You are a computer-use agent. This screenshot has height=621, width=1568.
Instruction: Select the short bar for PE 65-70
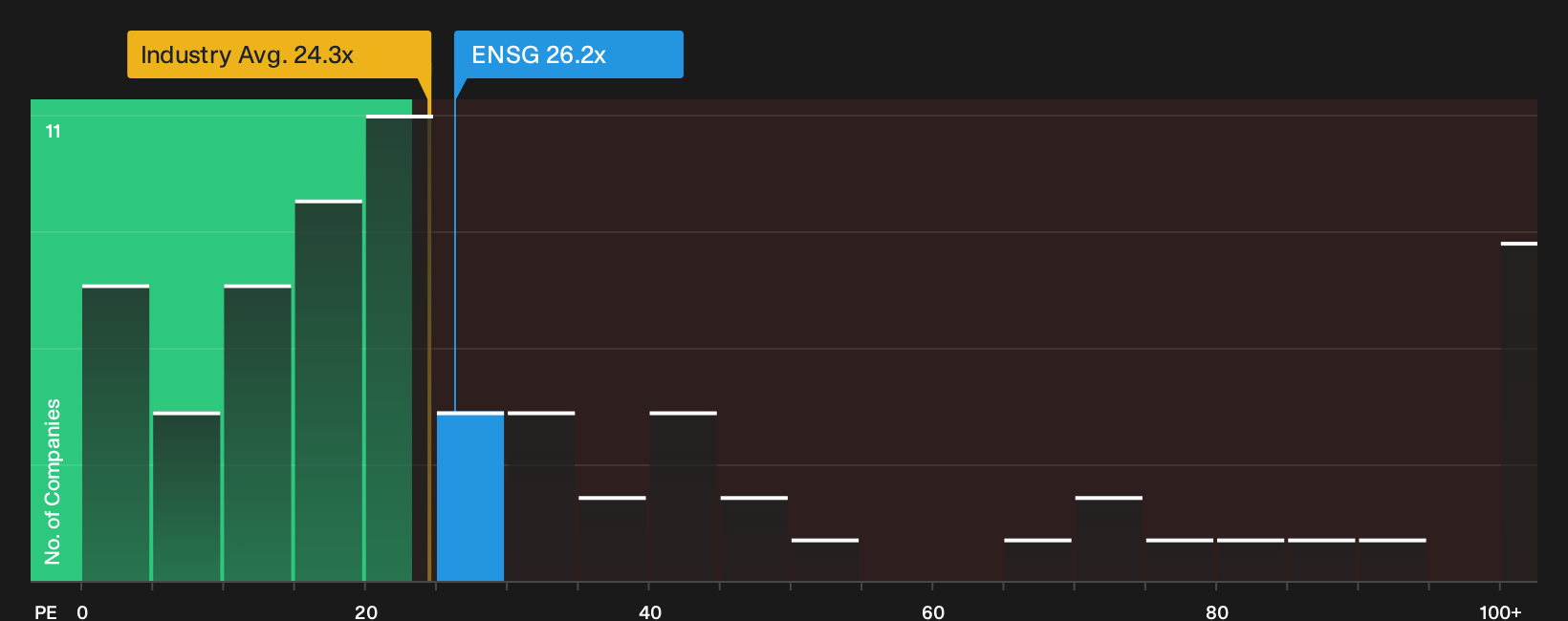(x=1037, y=560)
